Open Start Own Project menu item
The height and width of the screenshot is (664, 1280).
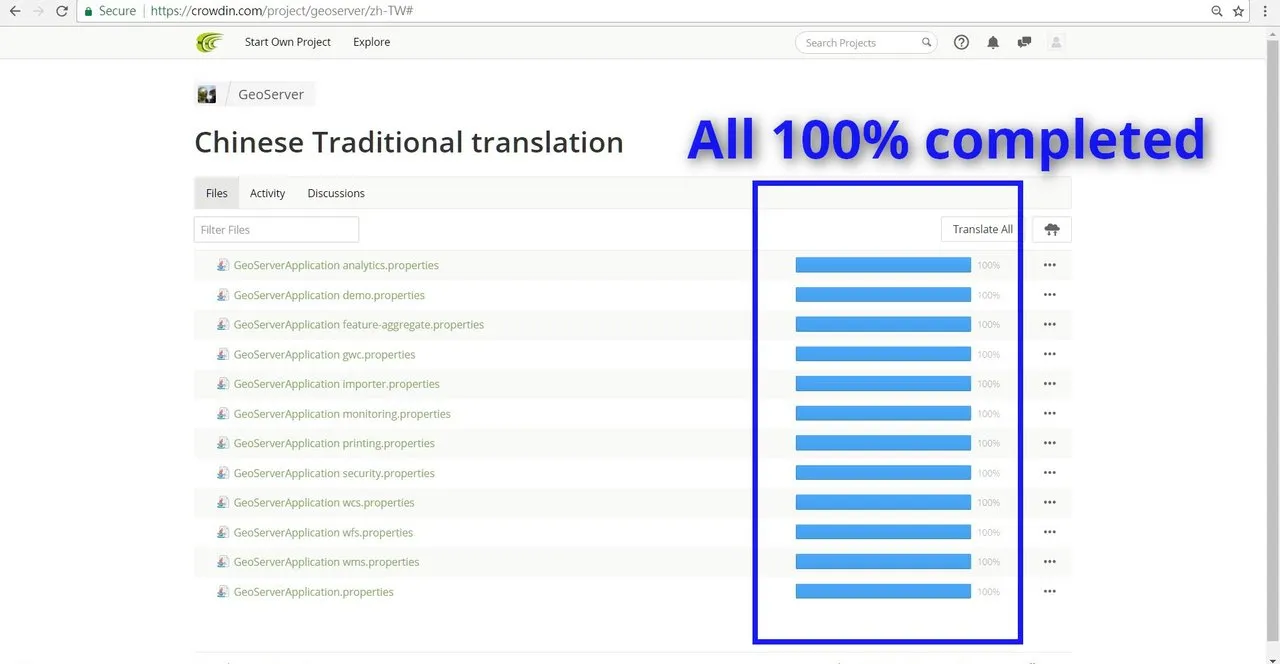288,42
